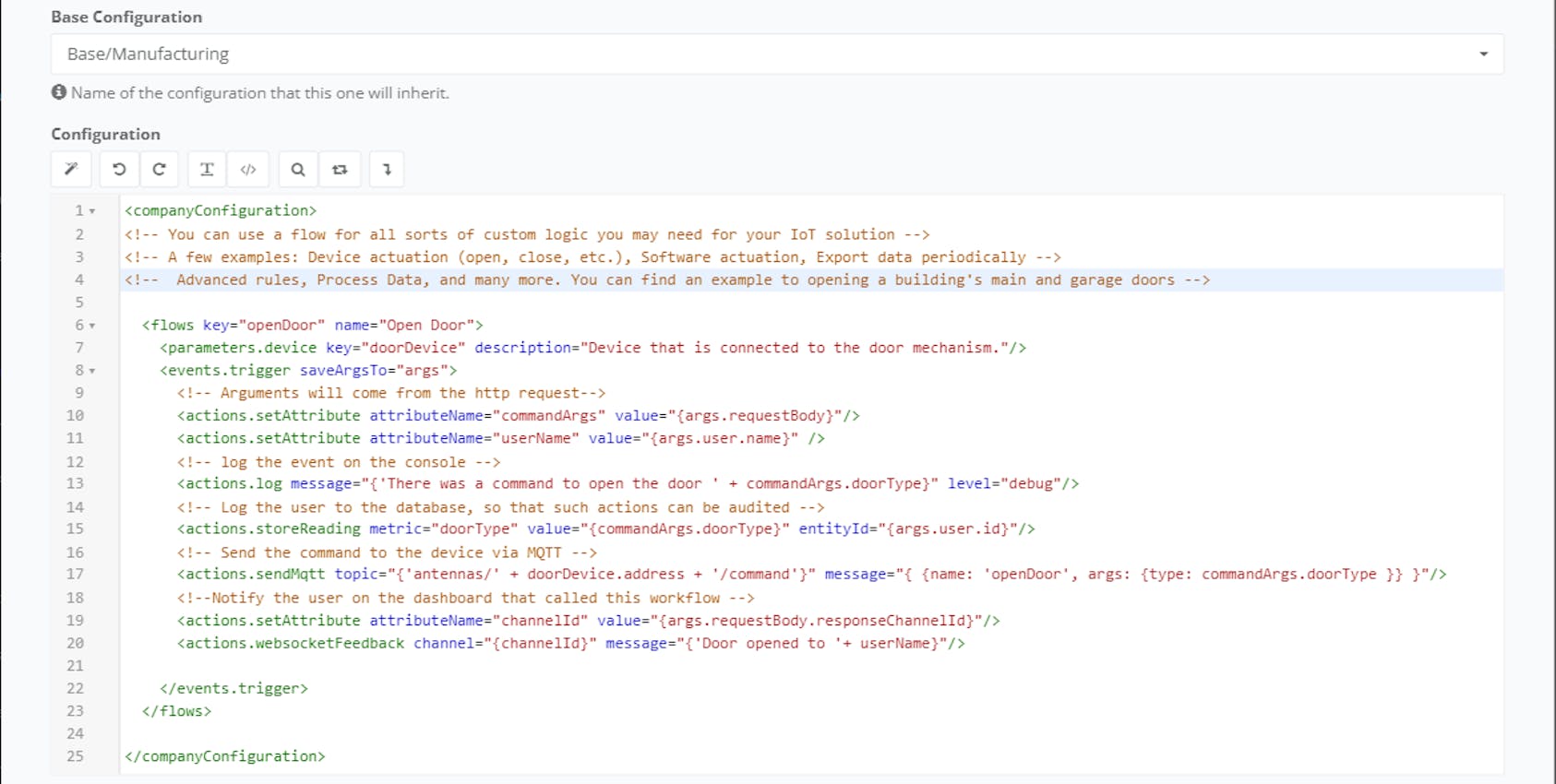Click the undo icon in editor toolbar
This screenshot has width=1556, height=784.
tap(119, 170)
